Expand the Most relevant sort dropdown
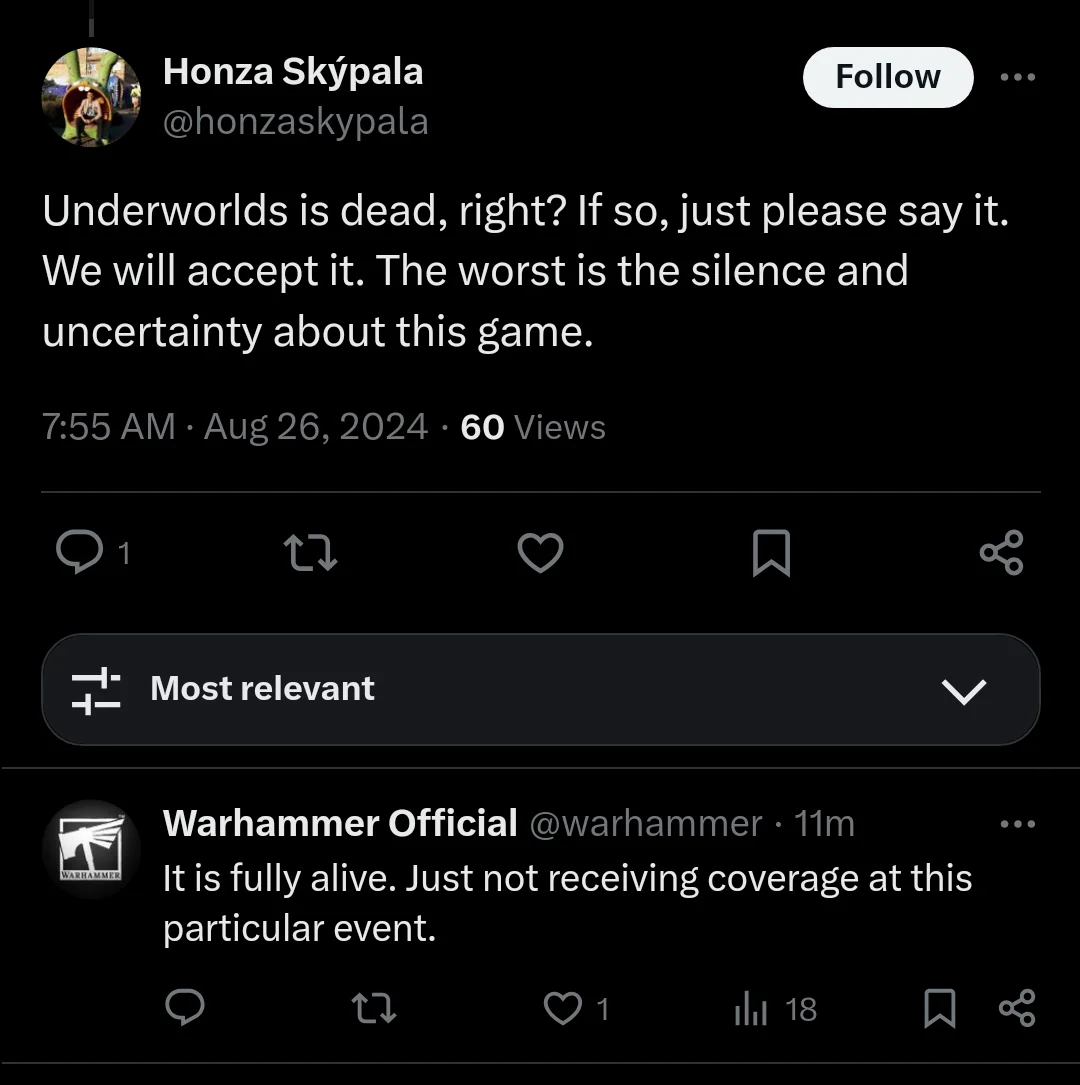The height and width of the screenshot is (1085, 1080). pyautogui.click(x=540, y=689)
